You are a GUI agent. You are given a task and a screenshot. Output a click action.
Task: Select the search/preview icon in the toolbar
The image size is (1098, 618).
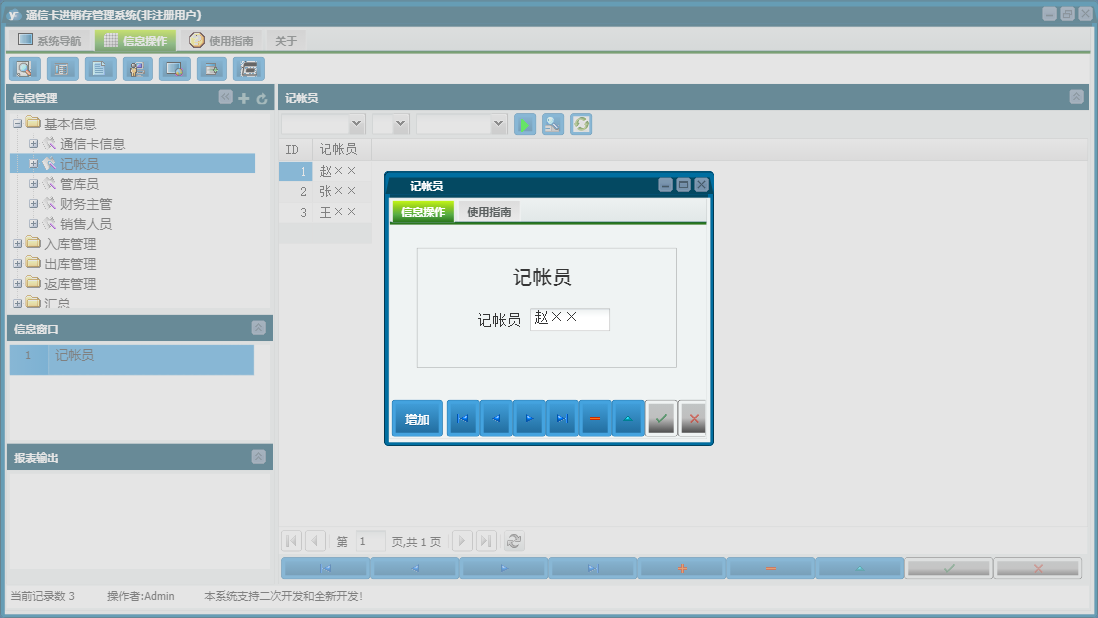[x=24, y=69]
